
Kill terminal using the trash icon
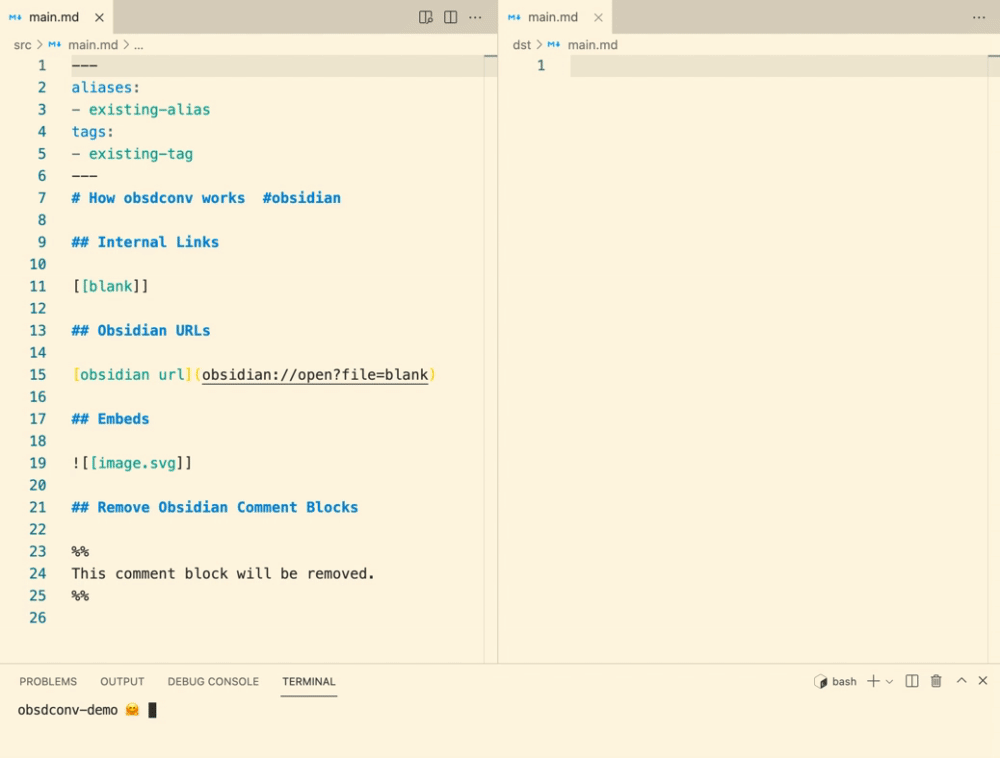[936, 681]
